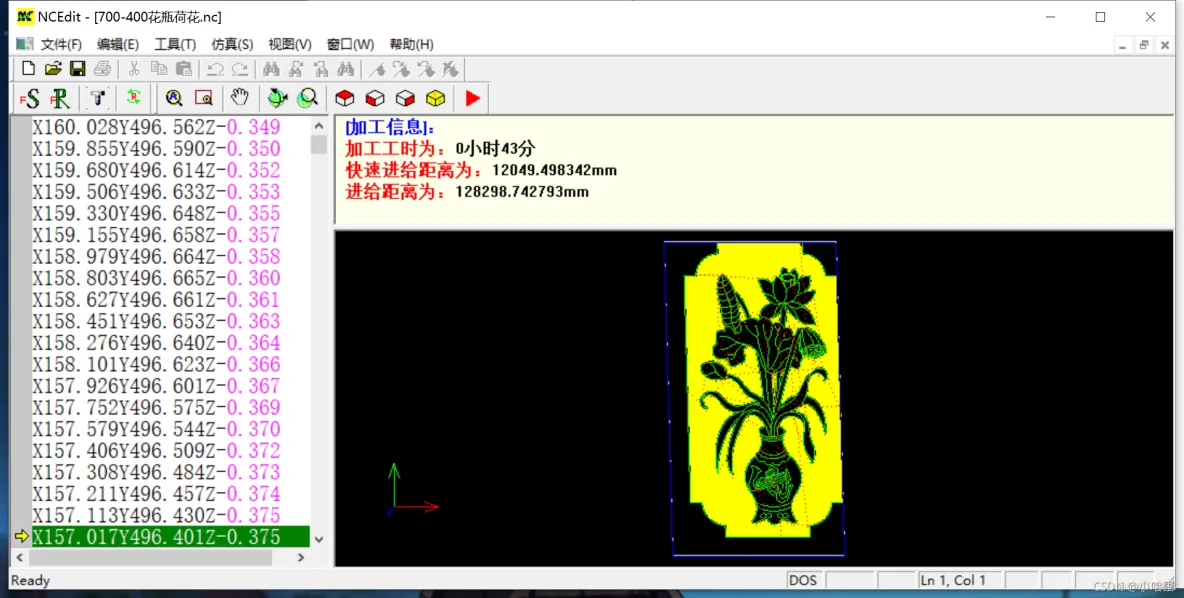1184x598 pixels.
Task: Restore the inner document window
Action: click(x=1143, y=45)
